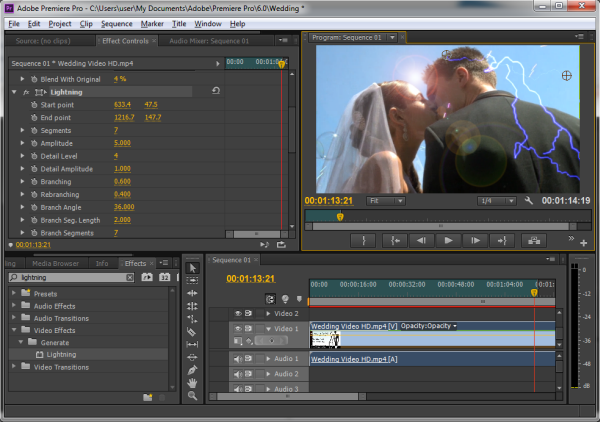This screenshot has width=600, height=422.
Task: Click Go to In point button
Action: [x=395, y=241]
